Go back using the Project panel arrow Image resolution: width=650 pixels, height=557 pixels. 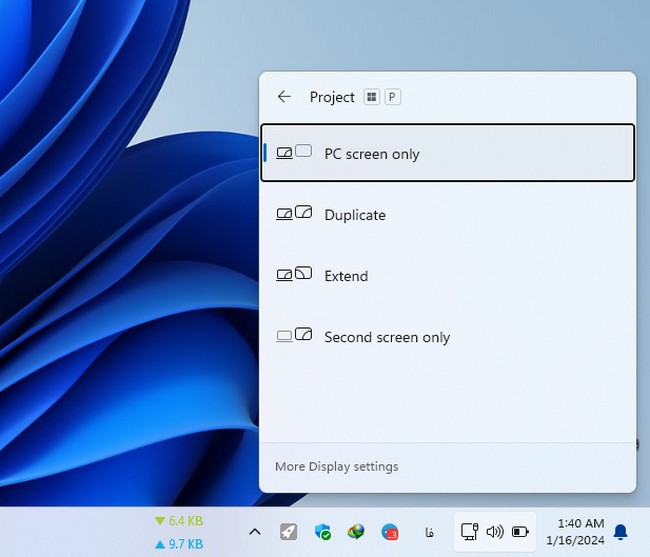(x=284, y=97)
